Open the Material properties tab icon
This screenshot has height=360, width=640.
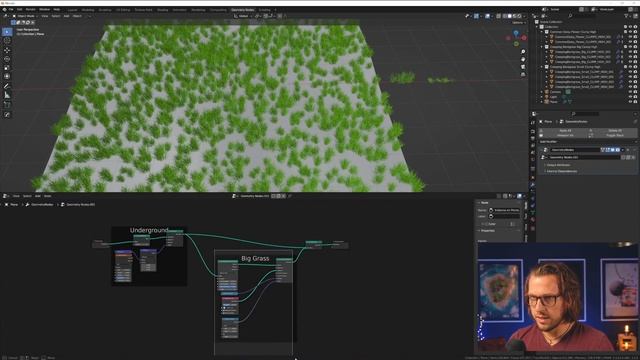point(533,220)
